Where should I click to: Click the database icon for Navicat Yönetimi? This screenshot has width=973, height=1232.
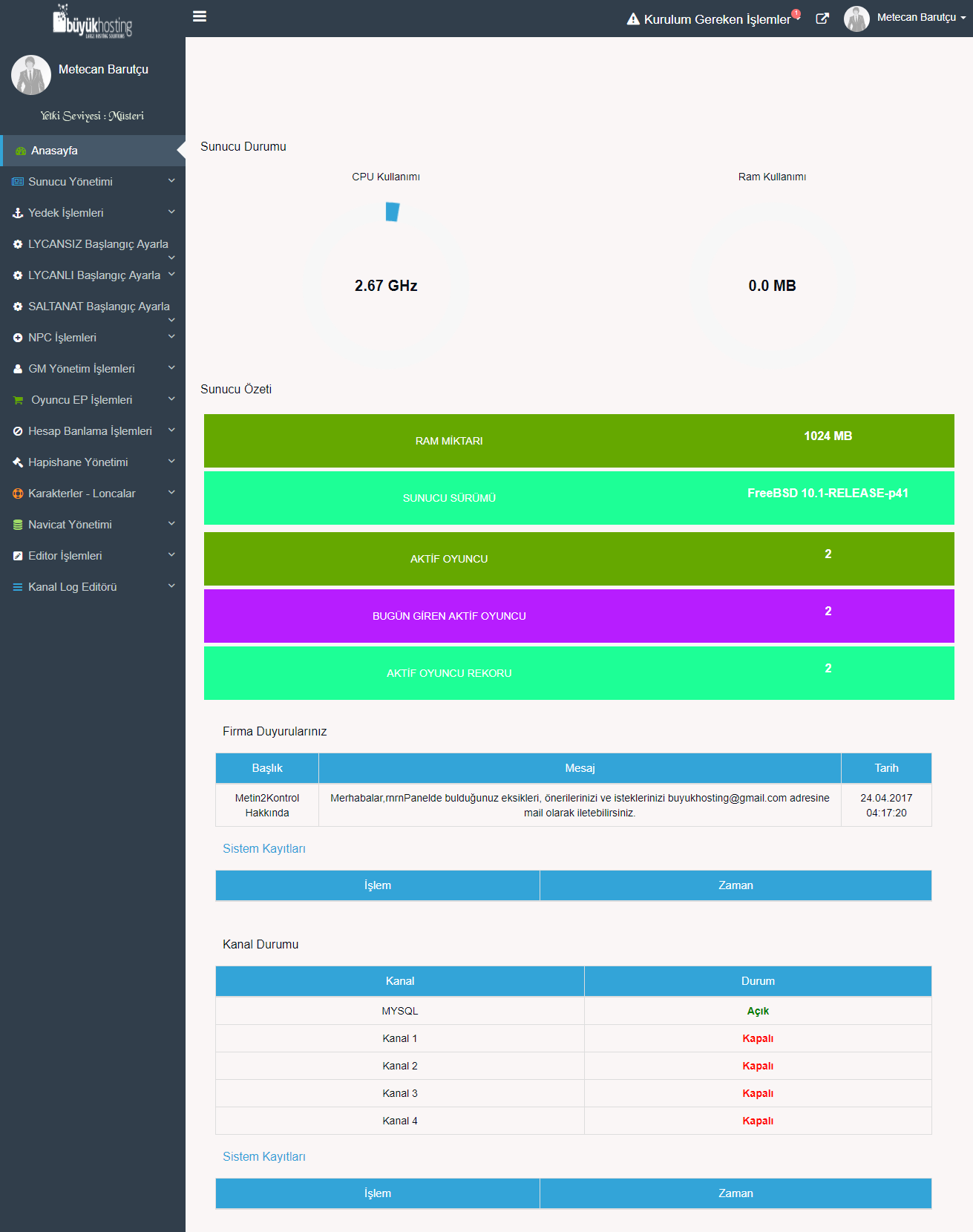click(18, 525)
